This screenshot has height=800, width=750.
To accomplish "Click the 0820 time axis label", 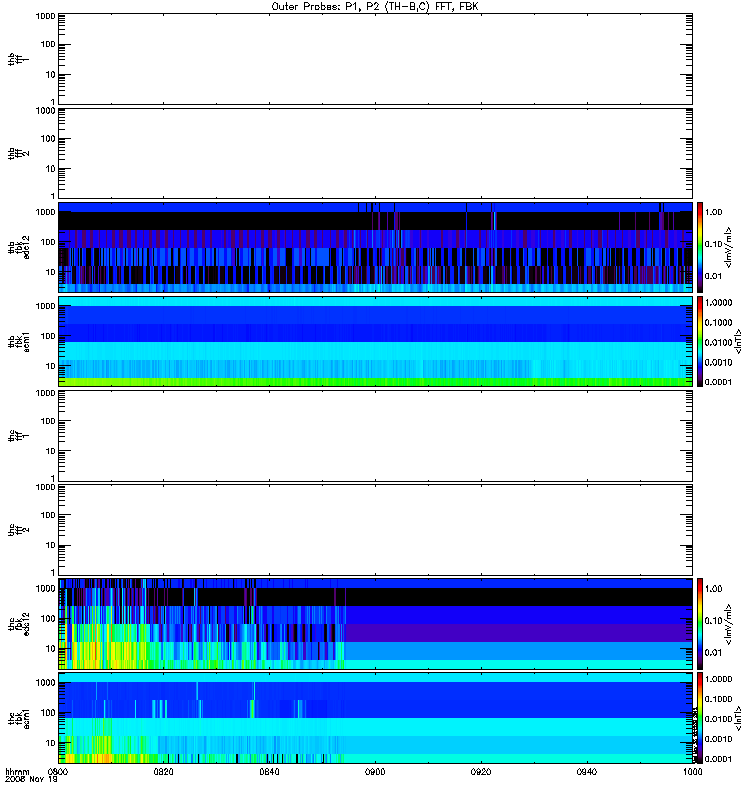I will [163, 772].
